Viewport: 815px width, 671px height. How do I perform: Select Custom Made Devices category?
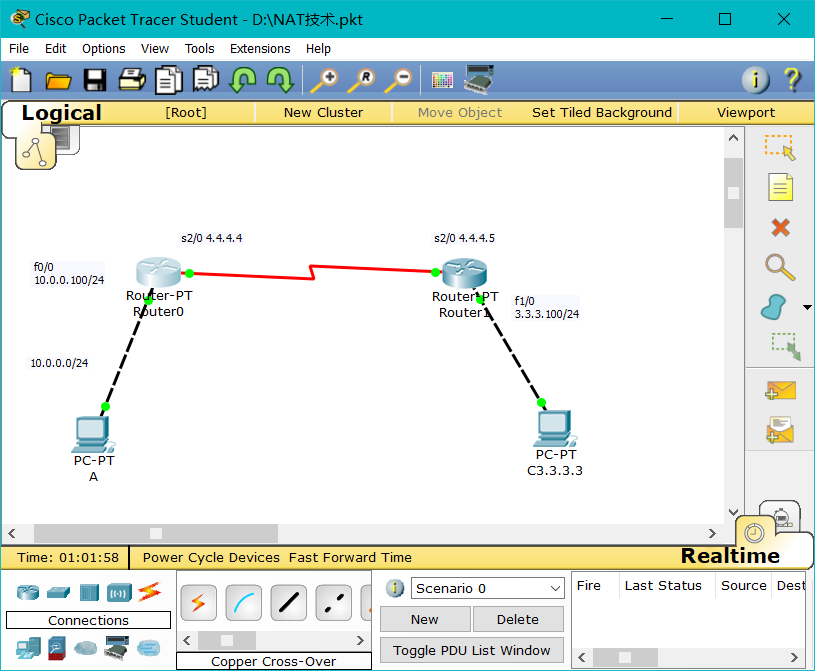pyautogui.click(x=116, y=648)
